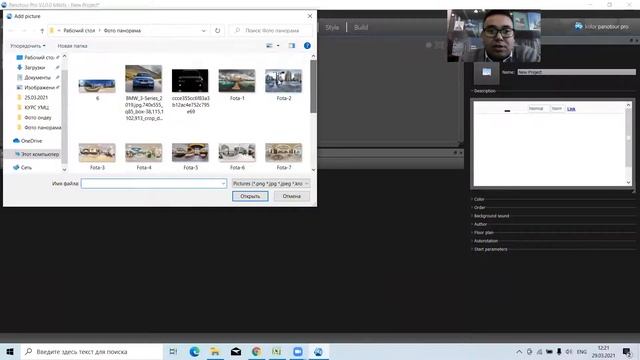The image size is (640, 360).
Task: Click the Отмена button
Action: [291, 196]
